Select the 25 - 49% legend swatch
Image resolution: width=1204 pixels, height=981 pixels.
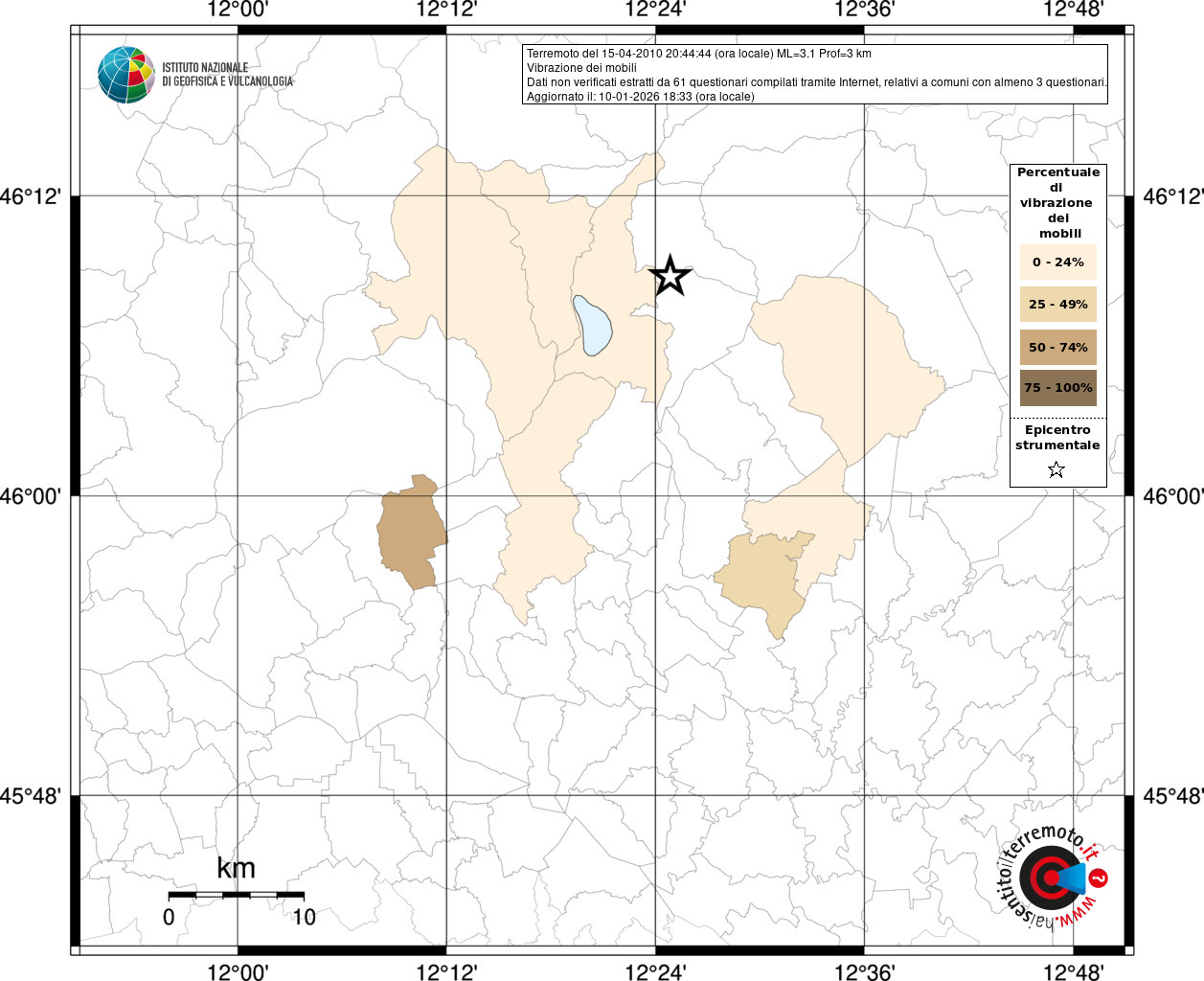[x=1057, y=304]
